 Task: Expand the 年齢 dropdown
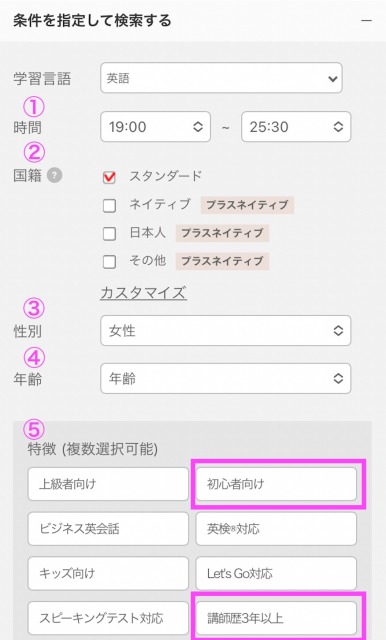226,379
